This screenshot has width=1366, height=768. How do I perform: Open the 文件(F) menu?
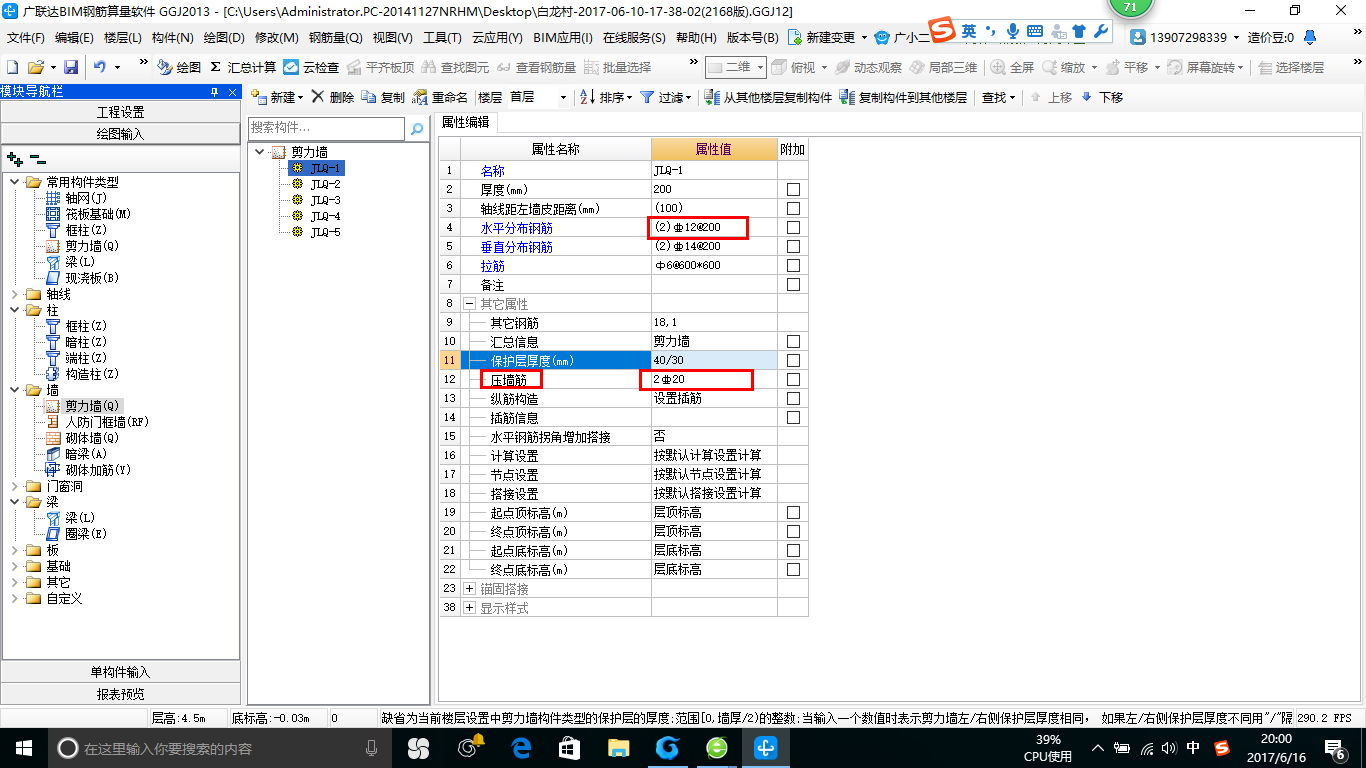click(x=26, y=37)
